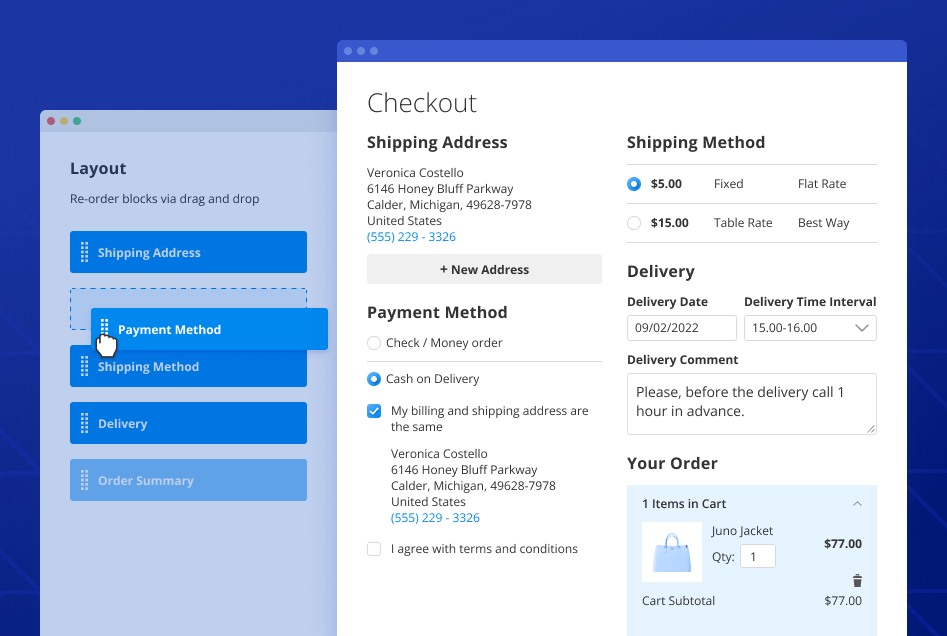Click the + New Address button

[x=484, y=269]
